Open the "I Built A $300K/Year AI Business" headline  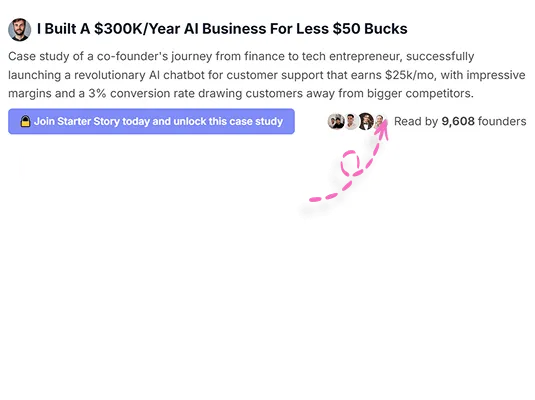(222, 29)
